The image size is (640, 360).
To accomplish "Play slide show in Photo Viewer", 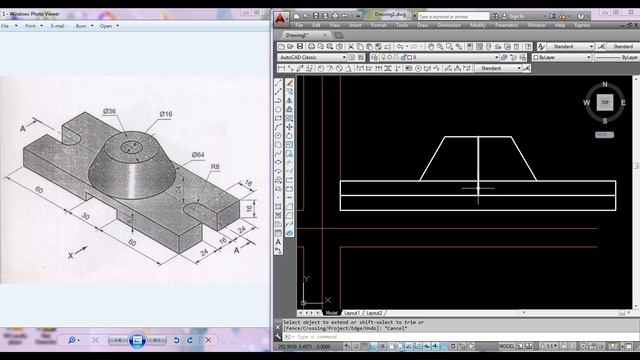I will [138, 340].
